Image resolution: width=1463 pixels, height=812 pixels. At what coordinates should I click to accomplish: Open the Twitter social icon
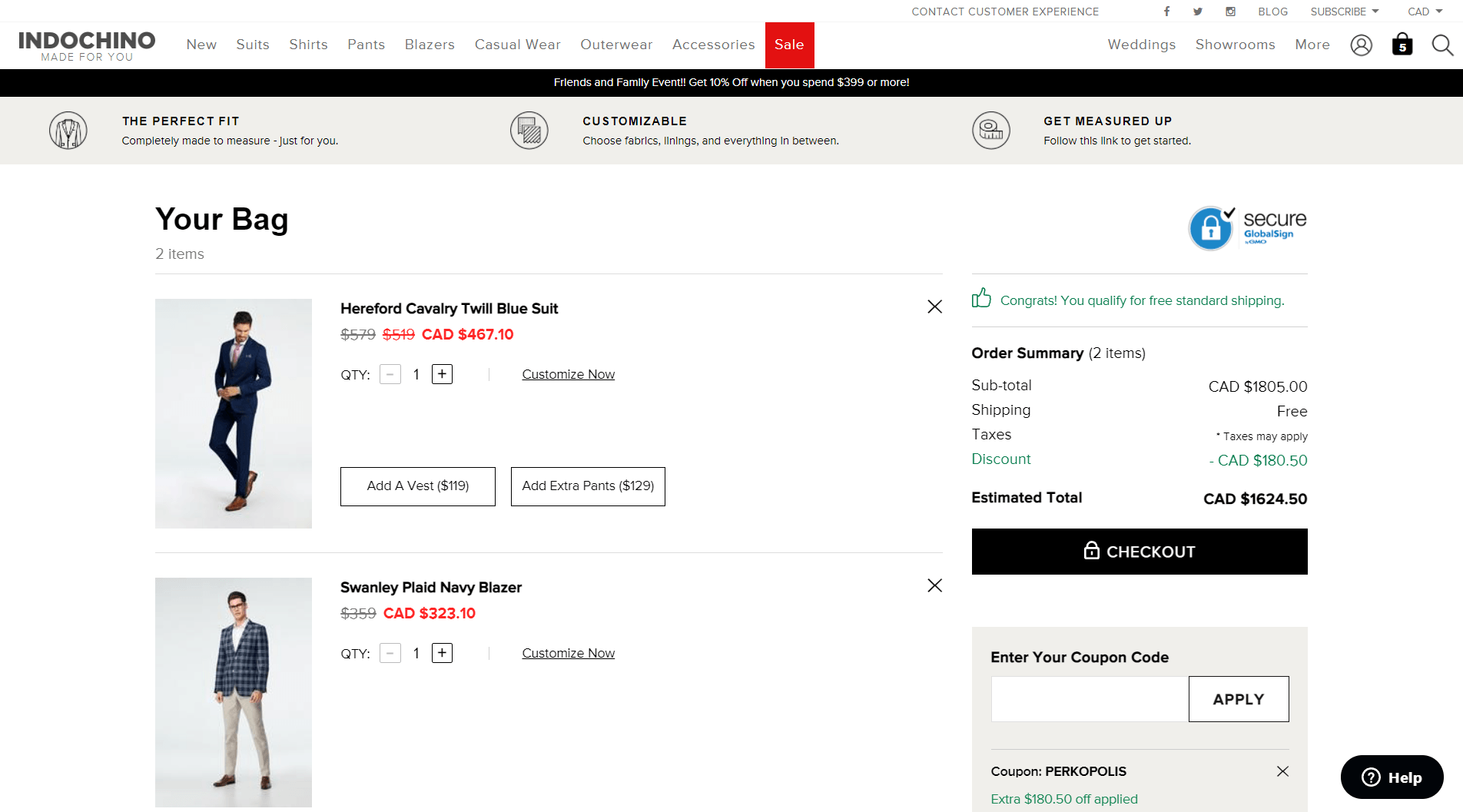[x=1198, y=12]
